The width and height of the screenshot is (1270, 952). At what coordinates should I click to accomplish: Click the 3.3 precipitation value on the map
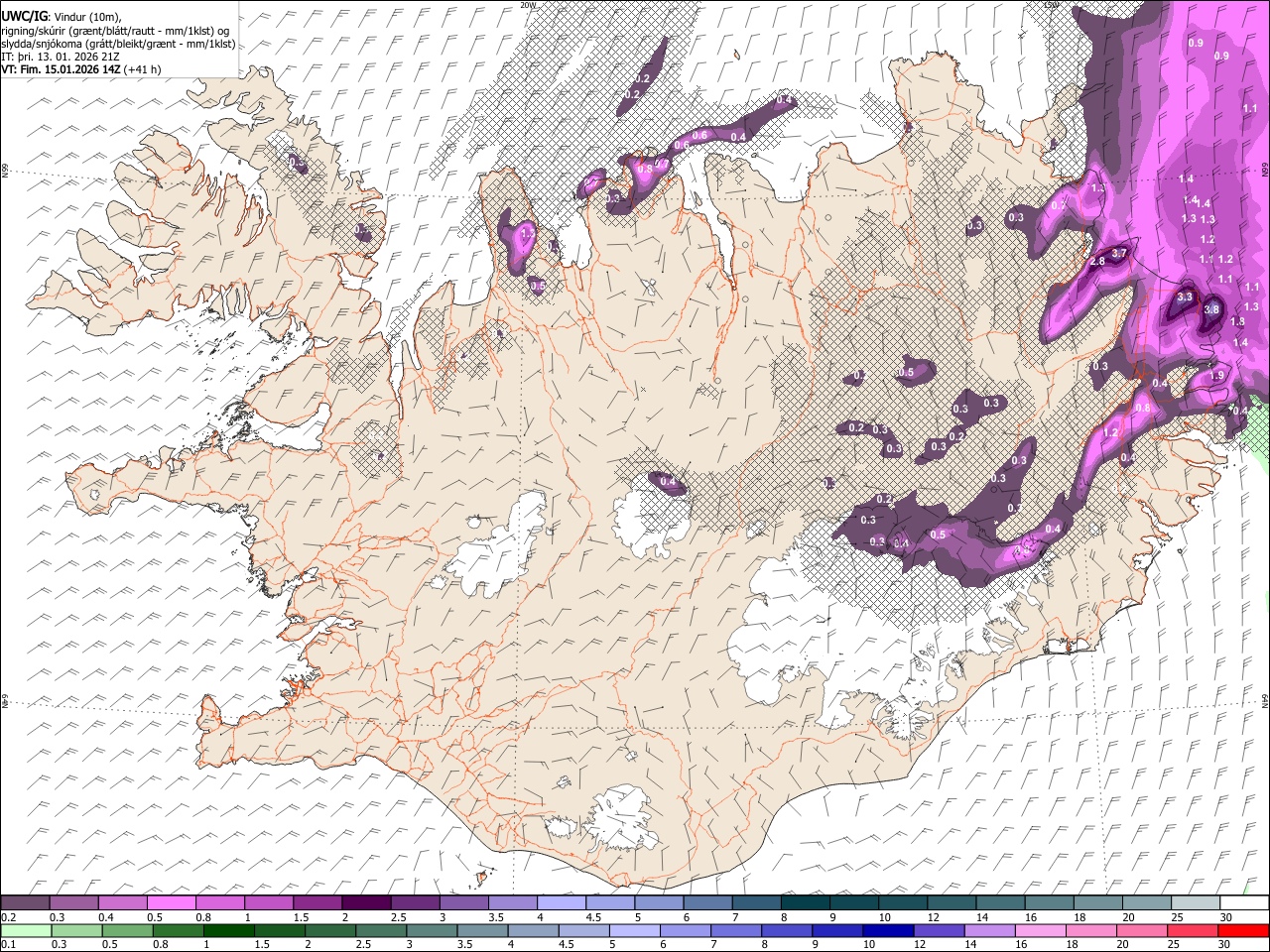click(x=1184, y=297)
